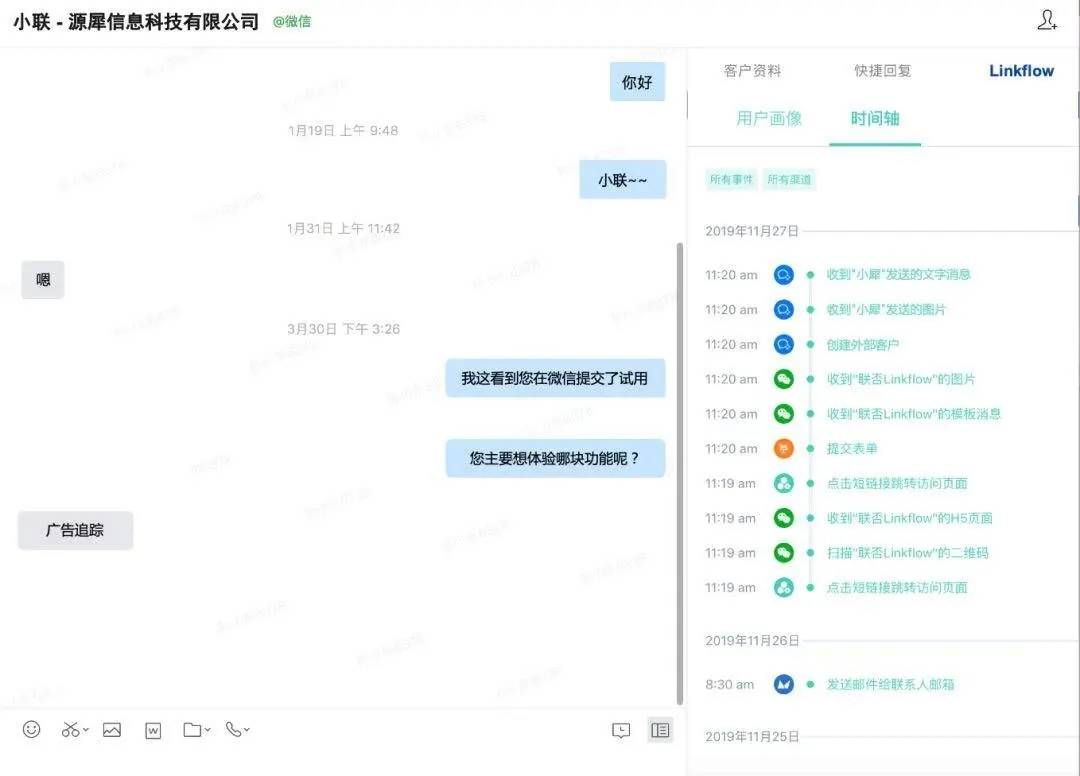Toggle the sidebar panel icon
This screenshot has height=776, width=1080.
[660, 730]
